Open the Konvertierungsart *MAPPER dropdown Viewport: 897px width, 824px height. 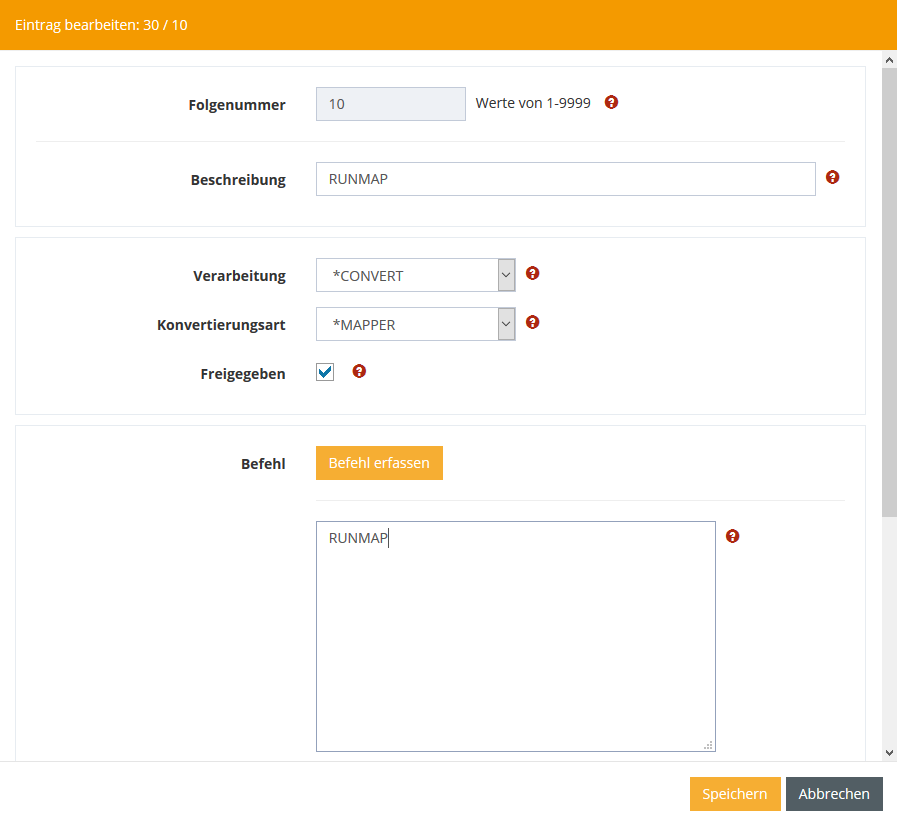pyautogui.click(x=416, y=324)
